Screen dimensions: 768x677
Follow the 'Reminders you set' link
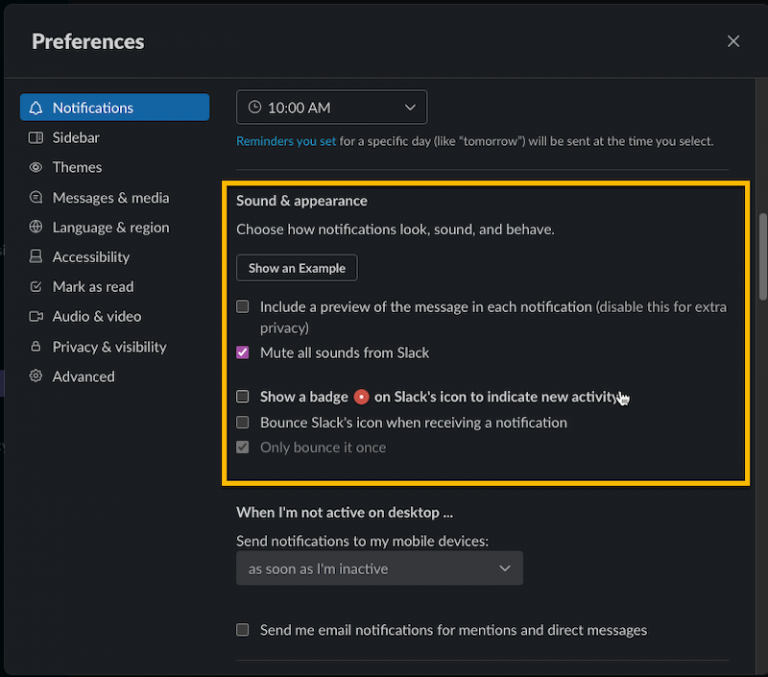coord(286,141)
